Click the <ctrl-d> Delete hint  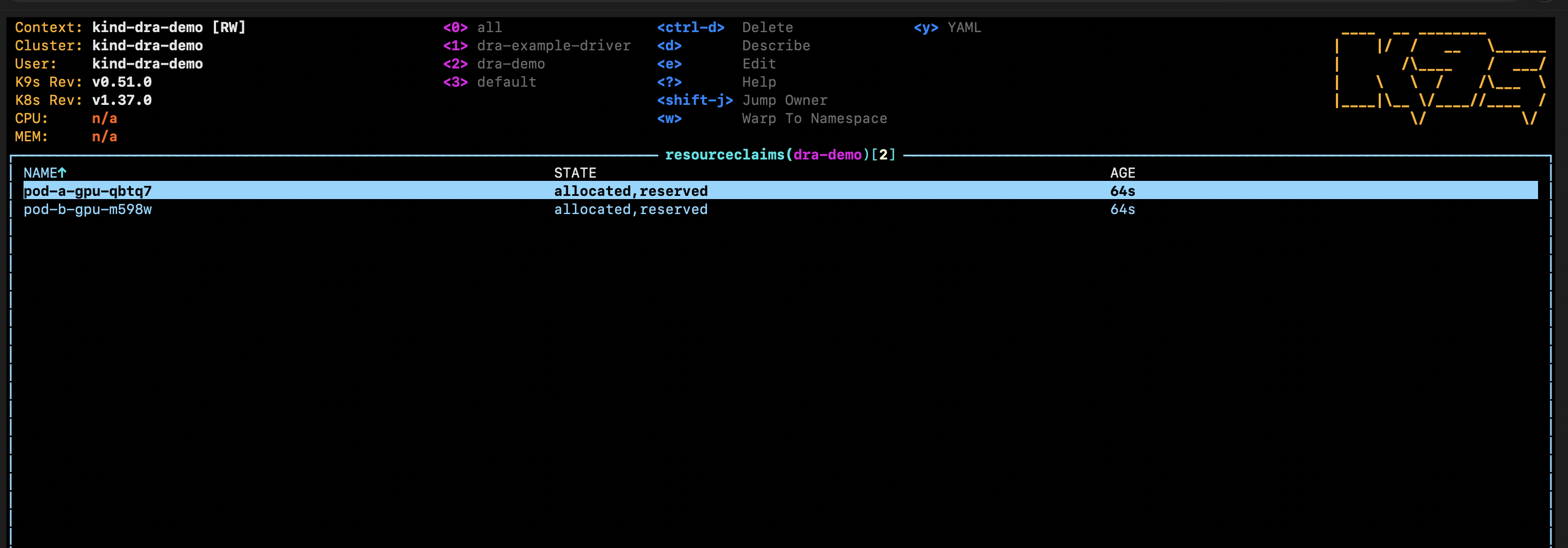[x=725, y=27]
